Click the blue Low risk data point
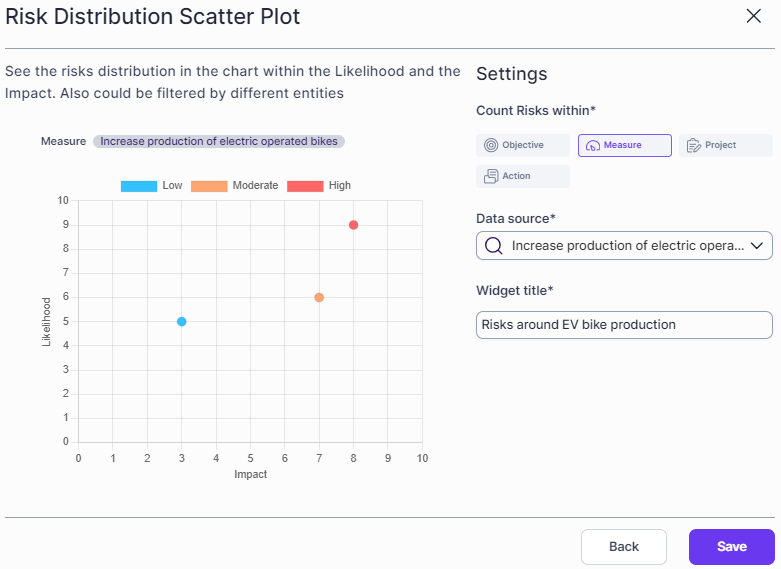Image resolution: width=781 pixels, height=569 pixels. coord(182,322)
